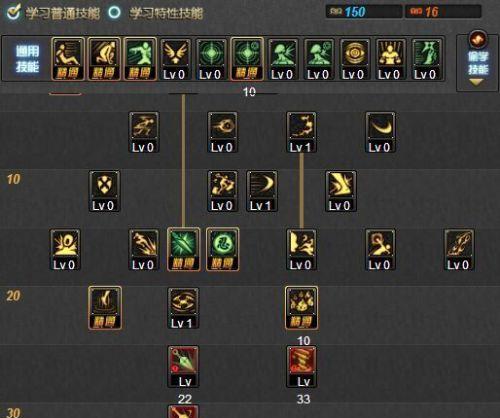Select the golden eye ring common skill

coord(355,59)
